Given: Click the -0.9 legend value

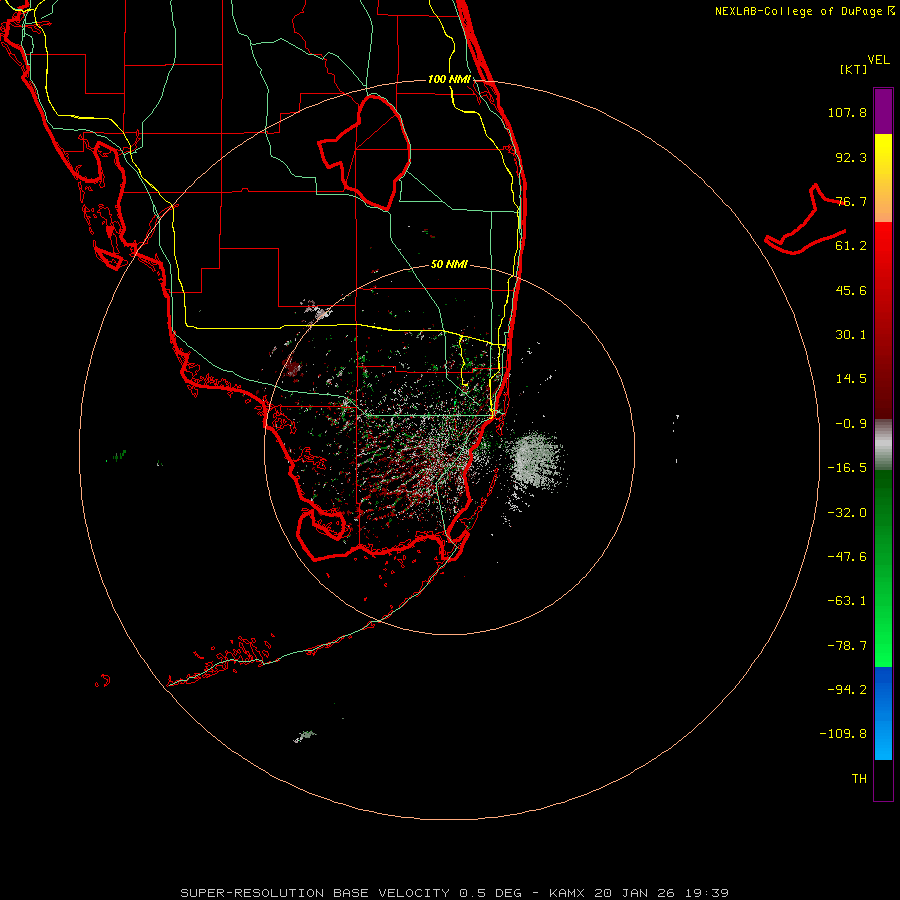Looking at the screenshot, I should click(x=851, y=424).
